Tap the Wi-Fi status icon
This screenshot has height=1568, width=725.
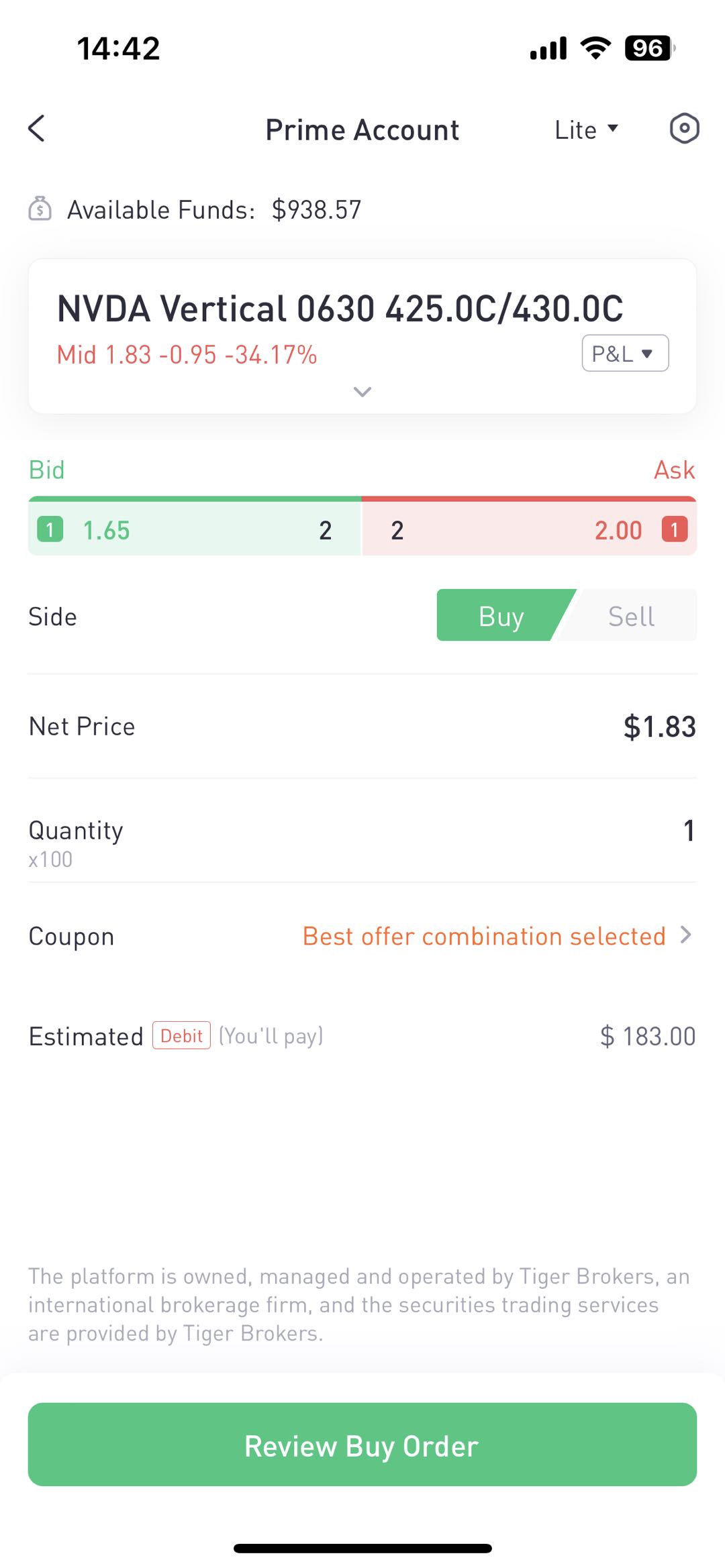coord(595,48)
